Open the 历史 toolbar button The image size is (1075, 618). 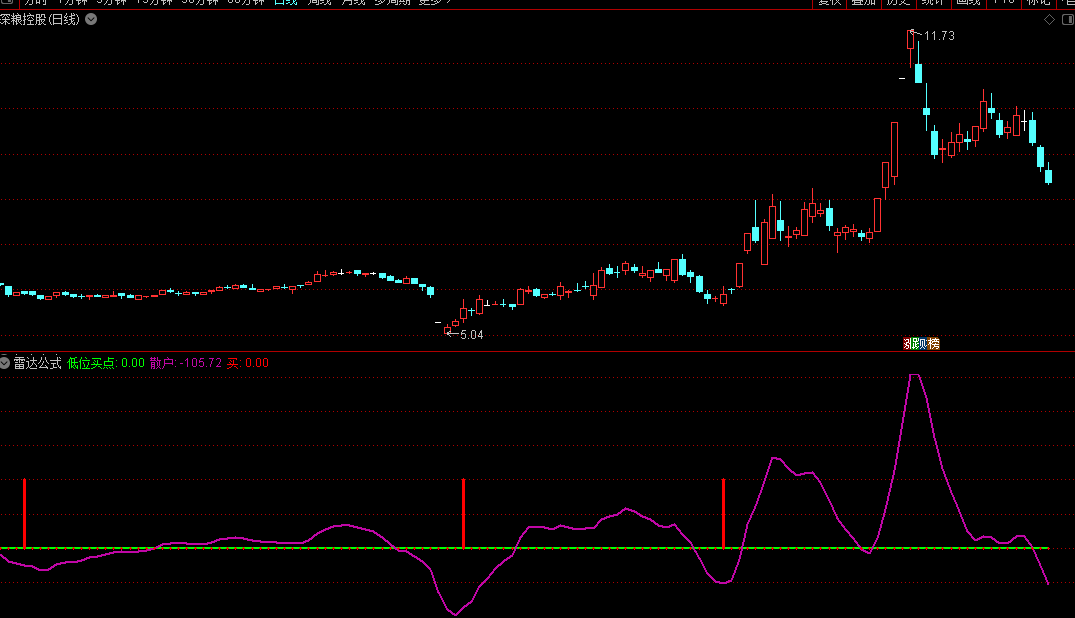[x=898, y=3]
